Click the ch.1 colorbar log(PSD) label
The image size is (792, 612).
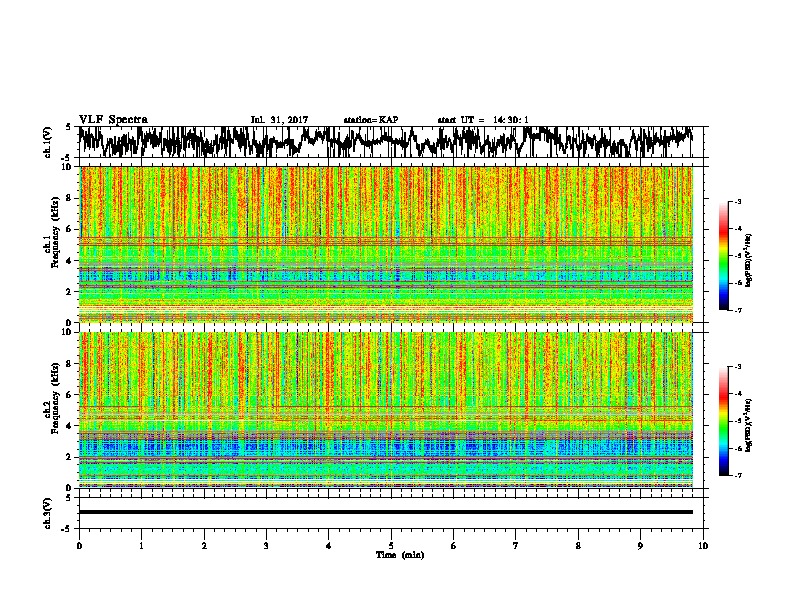(749, 261)
